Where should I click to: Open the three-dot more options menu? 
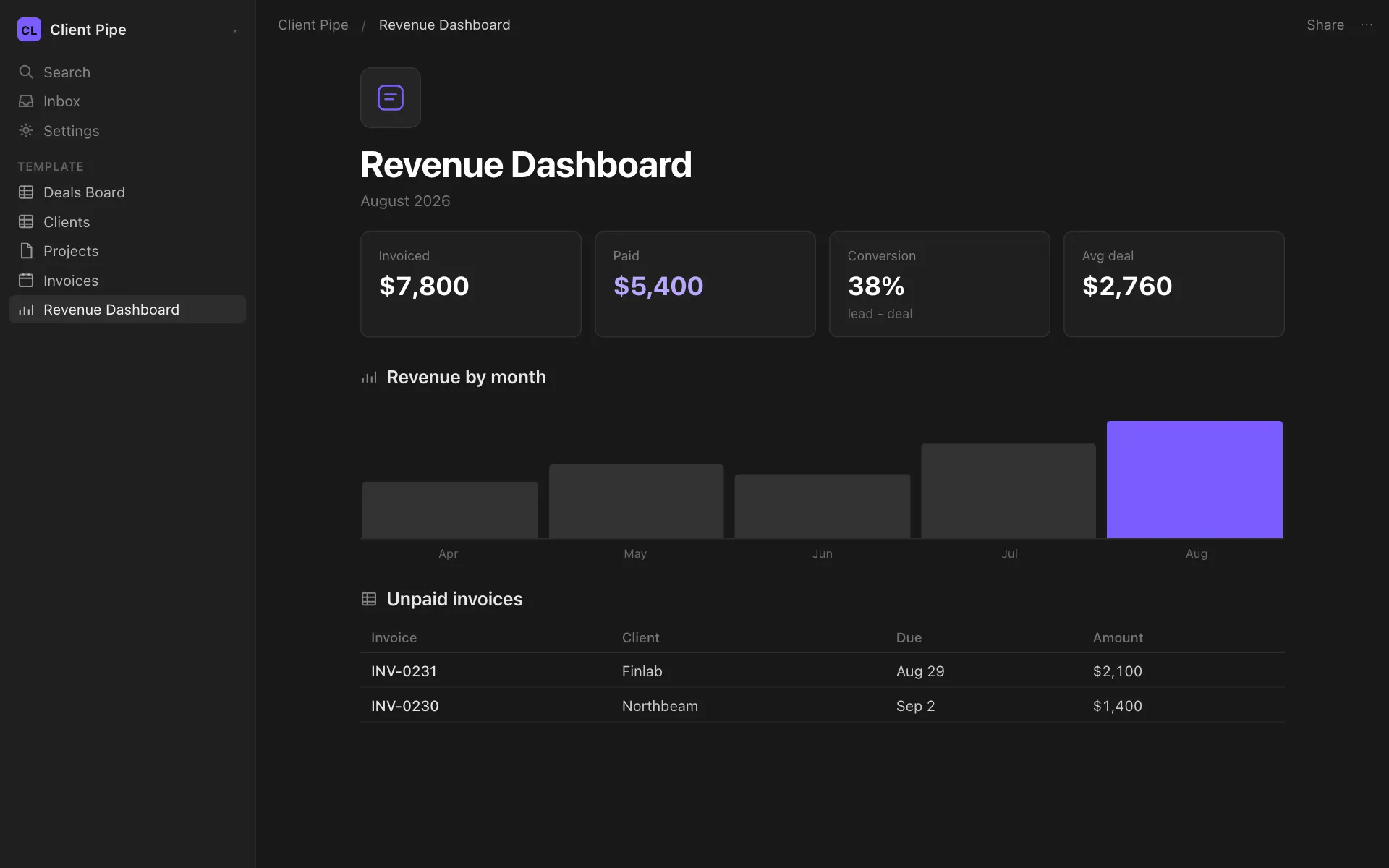(1367, 25)
